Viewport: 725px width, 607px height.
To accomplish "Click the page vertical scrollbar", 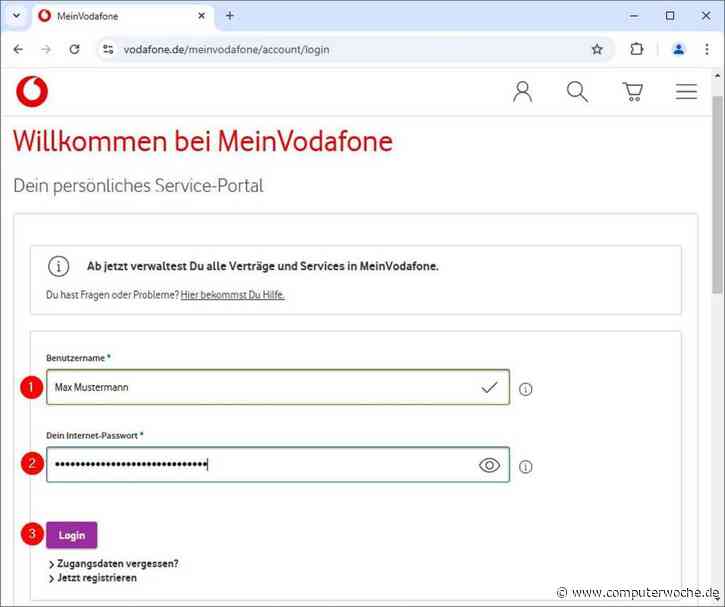I will pos(717,194).
